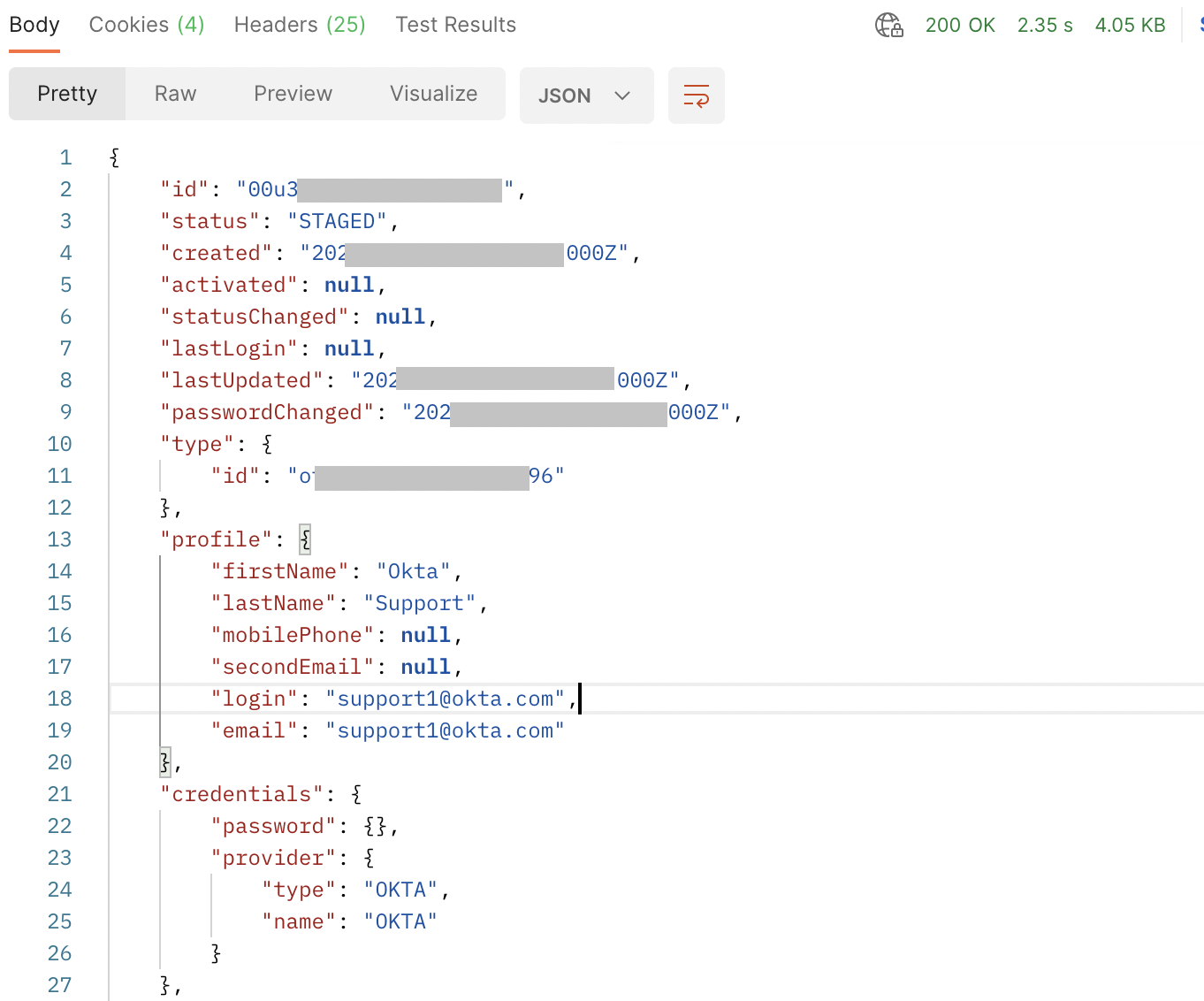1204x1001 pixels.
Task: Click the highlighted opening brace after "profile"
Action: click(x=305, y=539)
